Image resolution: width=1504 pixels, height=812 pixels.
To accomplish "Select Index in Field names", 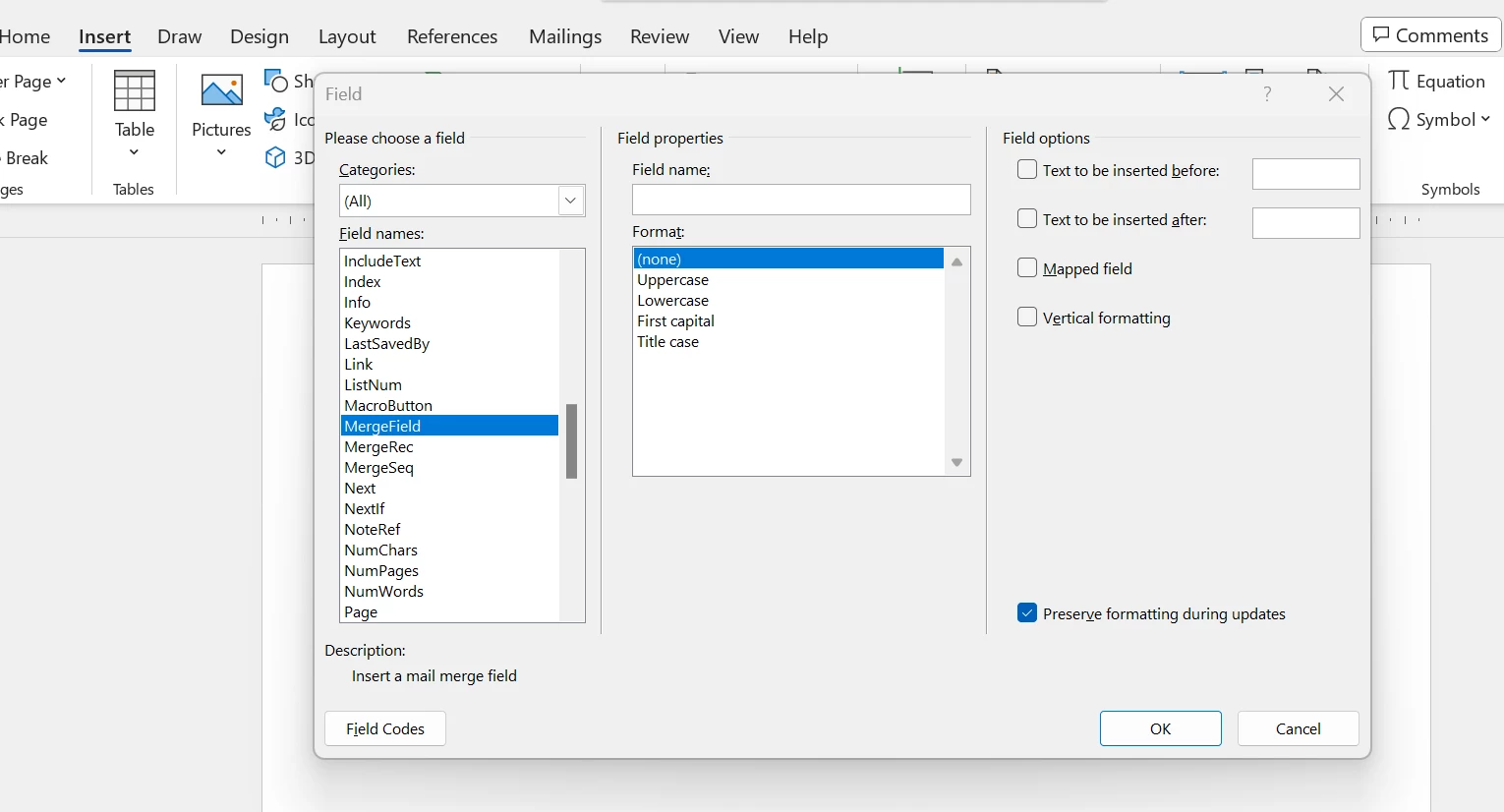I will pyautogui.click(x=449, y=281).
